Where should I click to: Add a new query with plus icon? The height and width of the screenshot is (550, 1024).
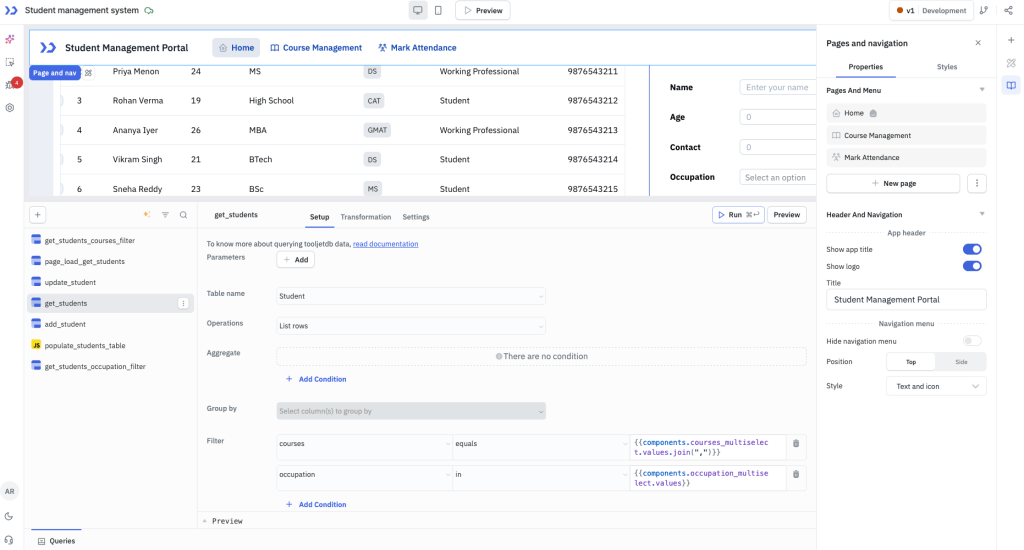tap(38, 215)
